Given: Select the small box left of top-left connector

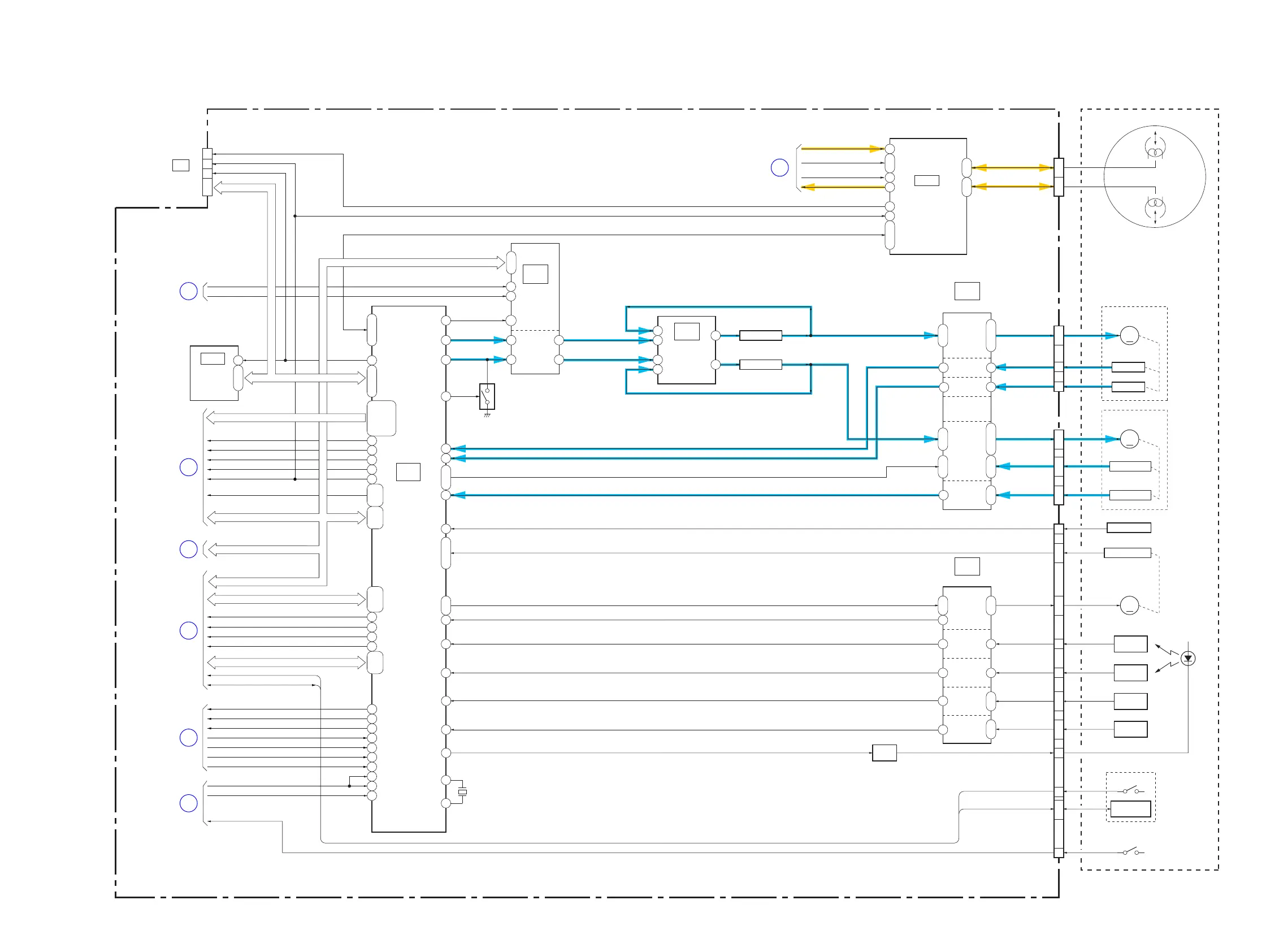Looking at the screenshot, I should 181,166.
